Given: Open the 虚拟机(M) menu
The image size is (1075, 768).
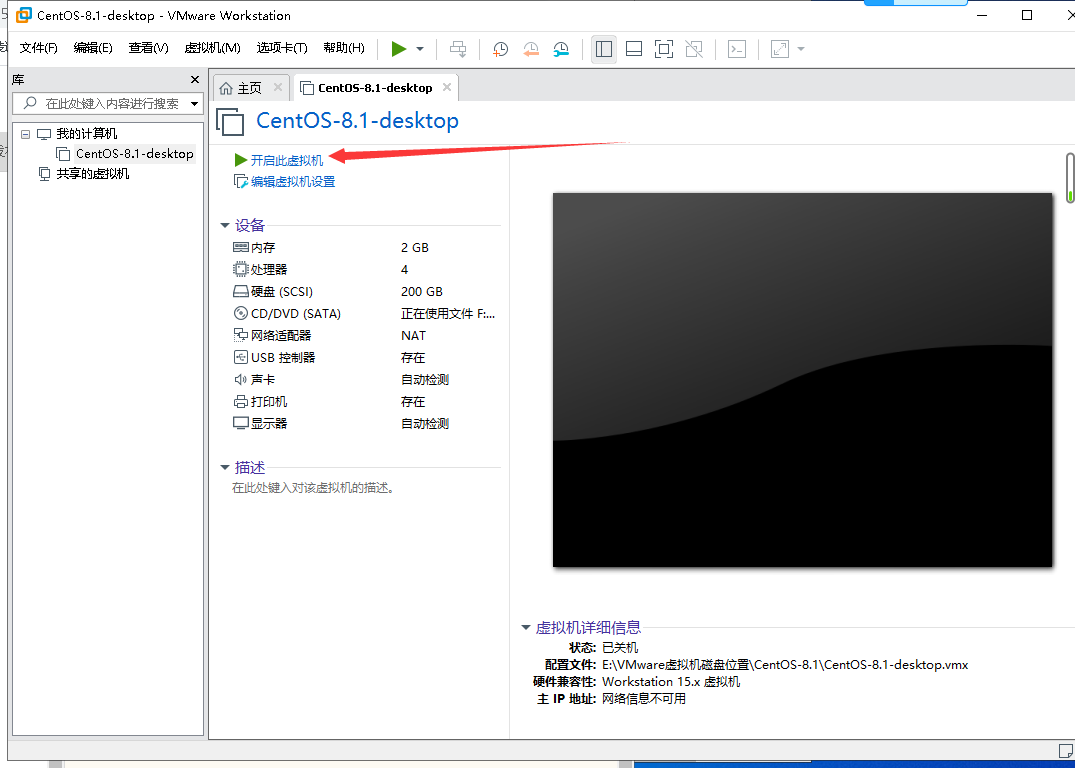Looking at the screenshot, I should click(x=213, y=48).
